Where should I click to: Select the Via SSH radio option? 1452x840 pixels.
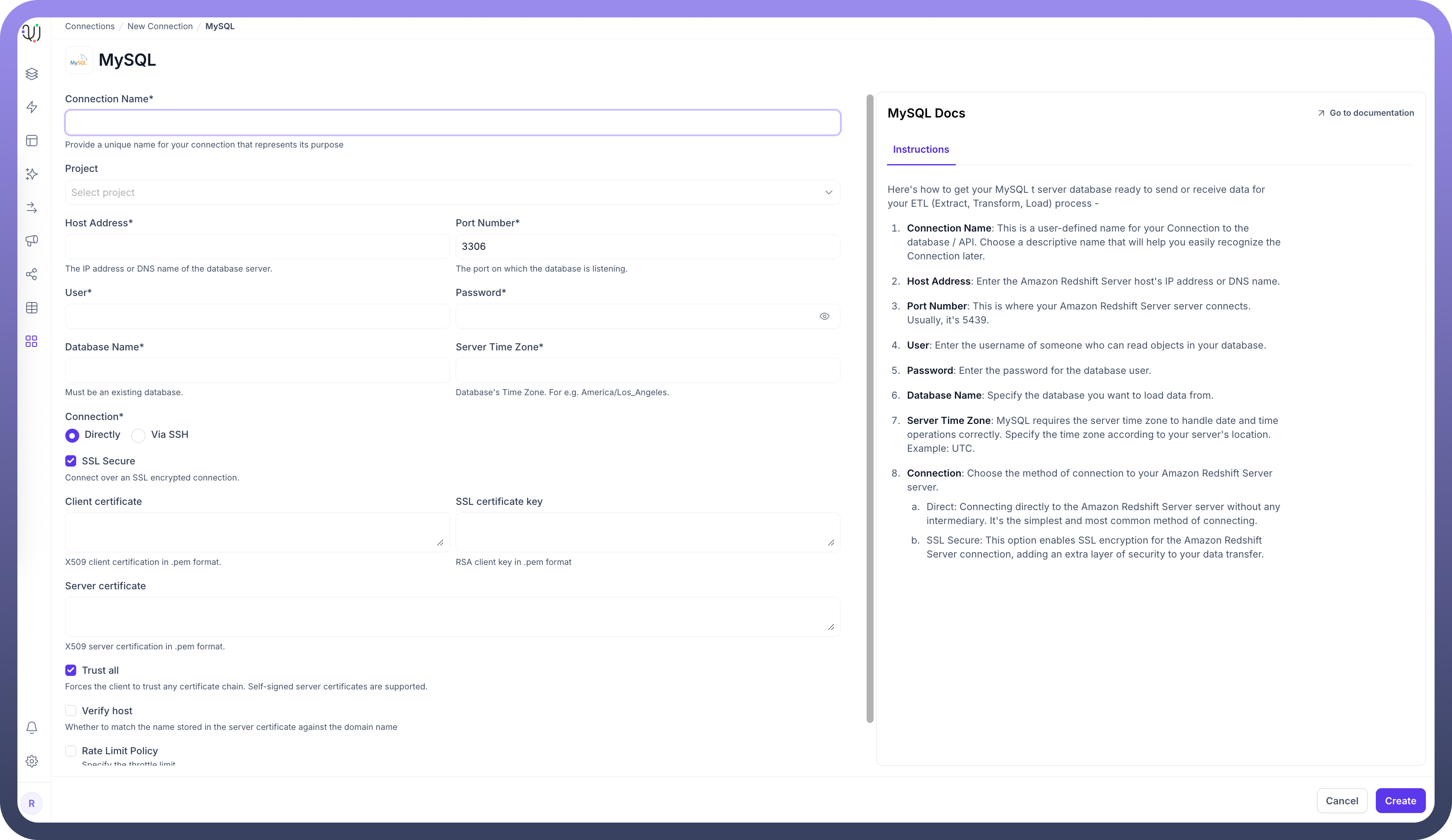138,436
